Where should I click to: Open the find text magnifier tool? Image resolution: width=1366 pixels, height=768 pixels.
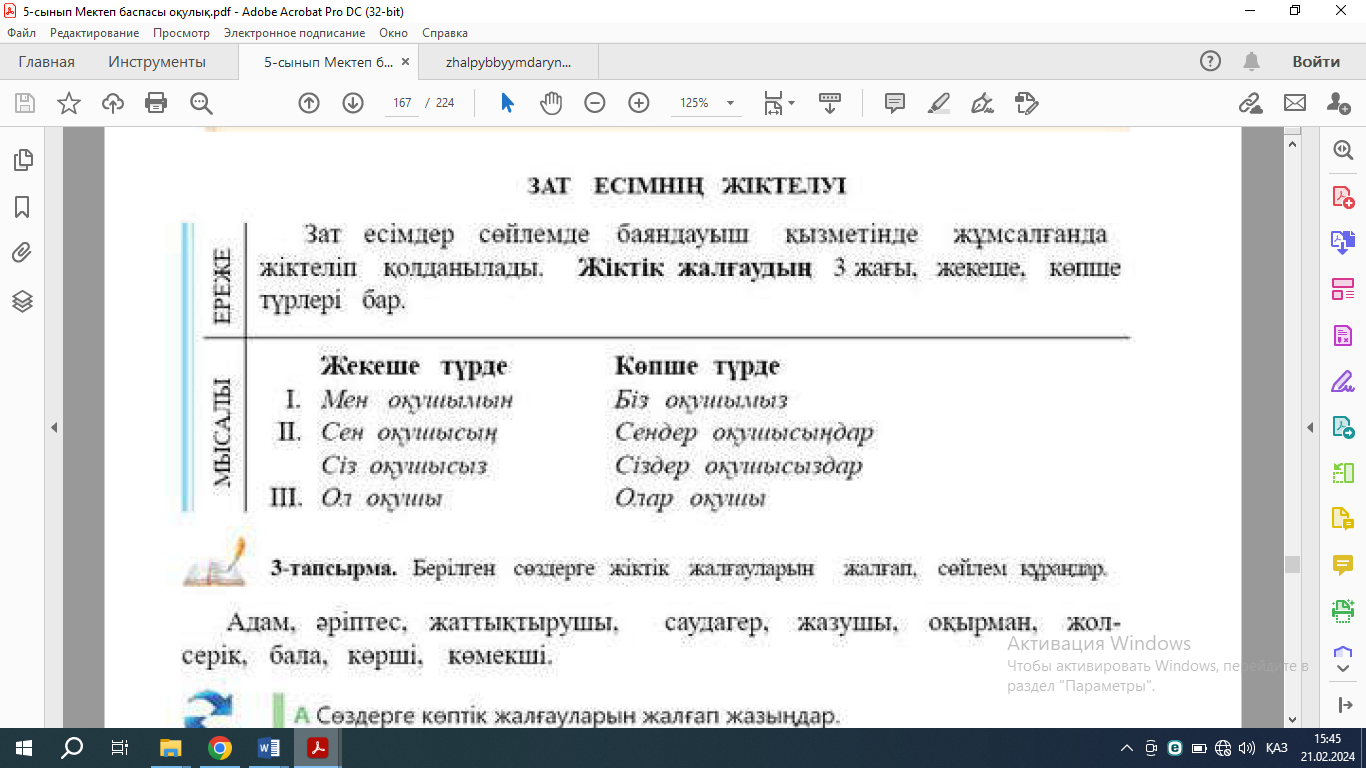pyautogui.click(x=201, y=103)
